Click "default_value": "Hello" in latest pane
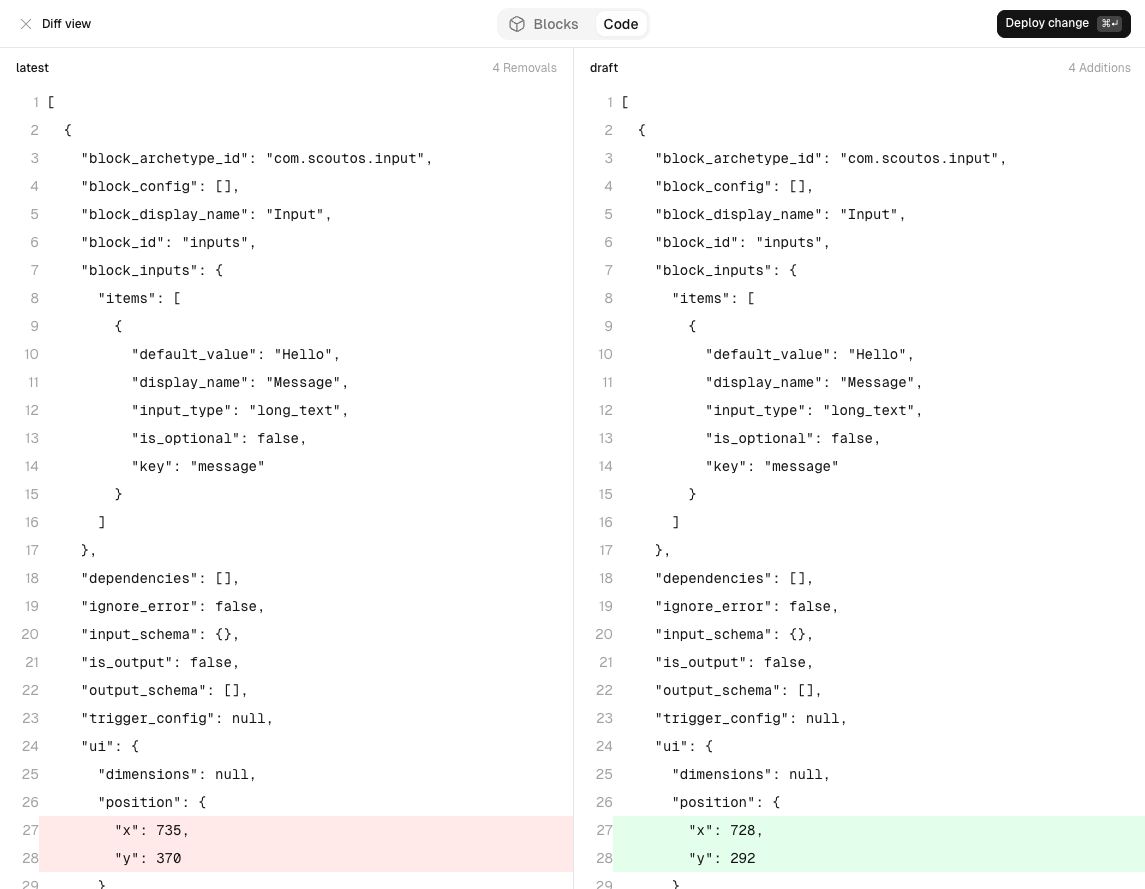 pos(236,354)
